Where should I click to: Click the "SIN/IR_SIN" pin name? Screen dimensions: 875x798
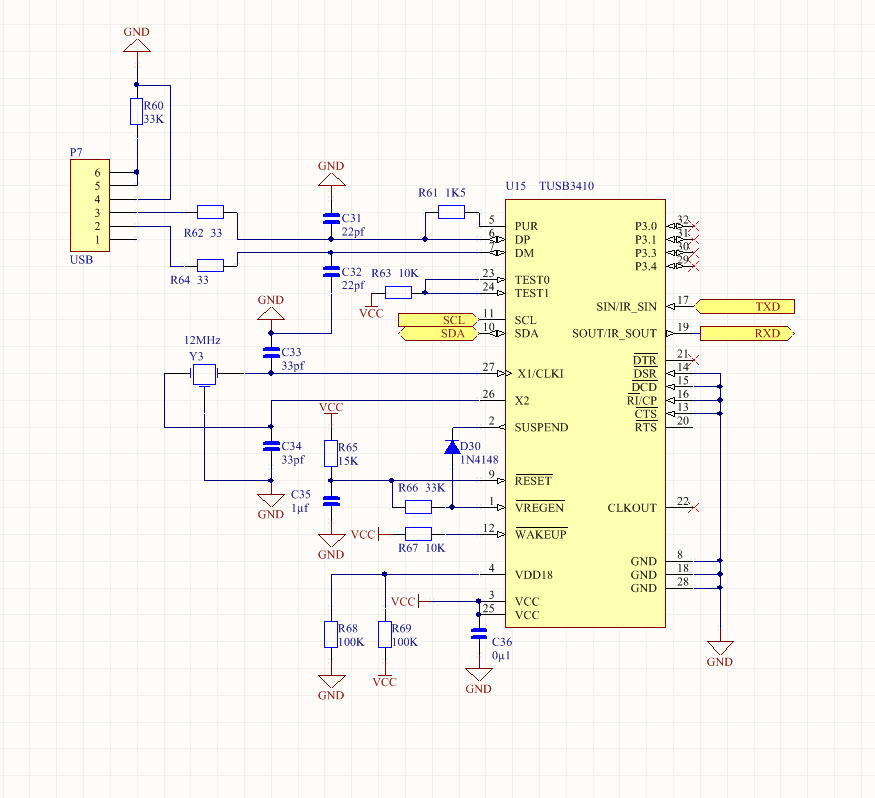(x=626, y=307)
